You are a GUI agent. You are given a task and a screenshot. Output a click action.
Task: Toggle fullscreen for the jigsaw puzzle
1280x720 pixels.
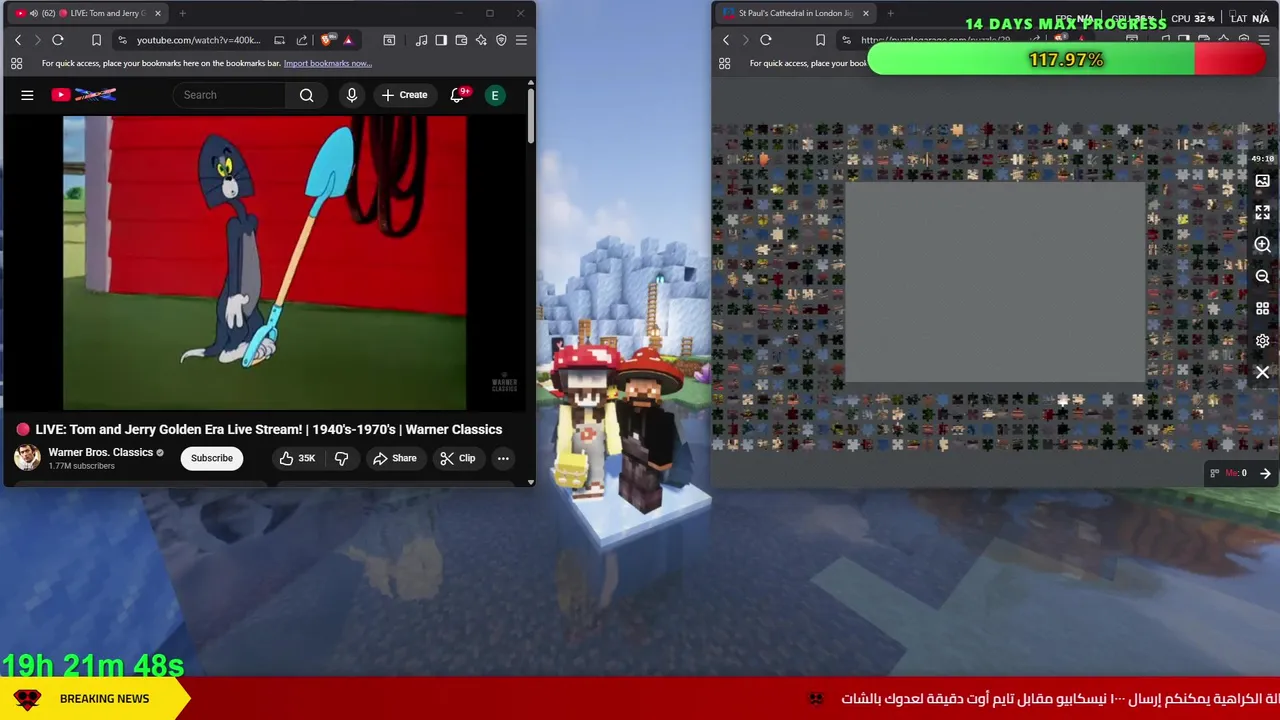click(x=1262, y=213)
